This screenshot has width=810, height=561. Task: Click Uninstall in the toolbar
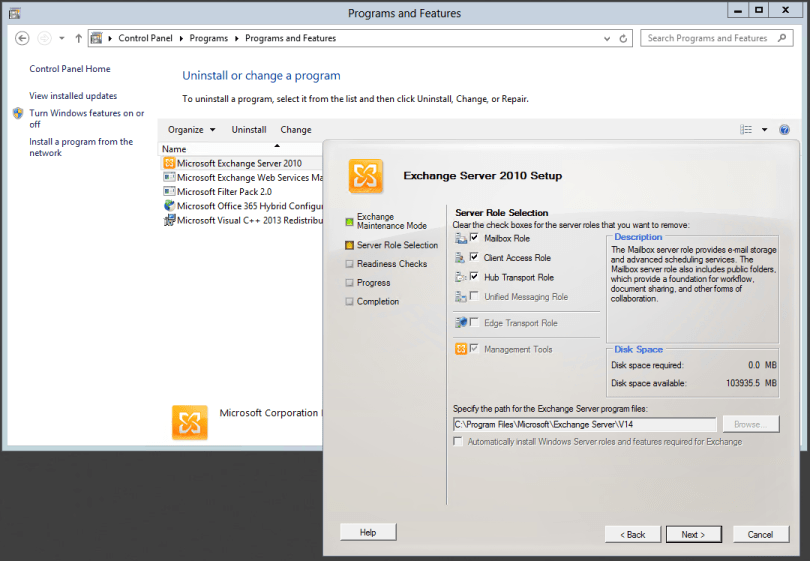click(x=249, y=130)
